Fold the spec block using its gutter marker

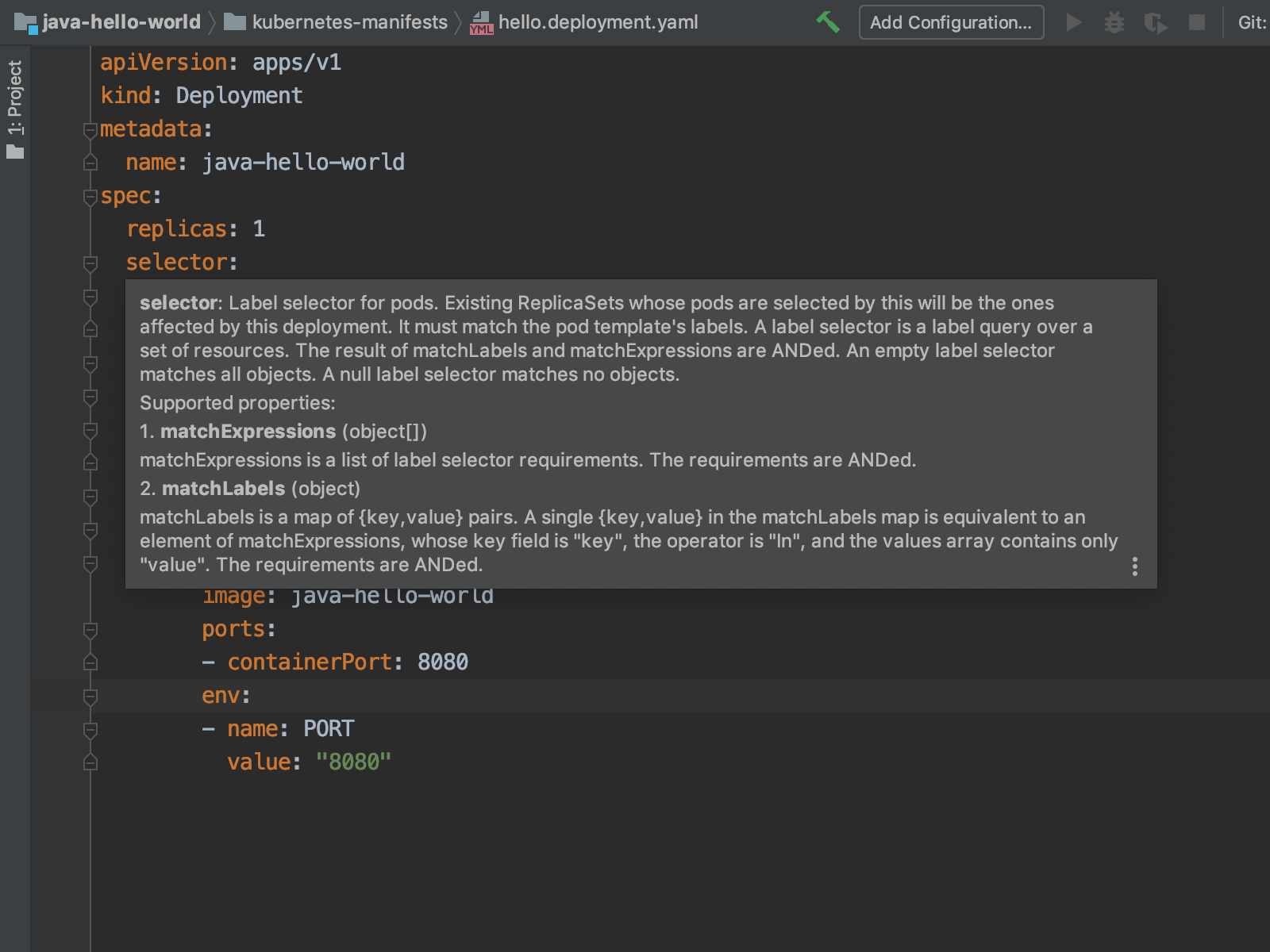click(90, 196)
